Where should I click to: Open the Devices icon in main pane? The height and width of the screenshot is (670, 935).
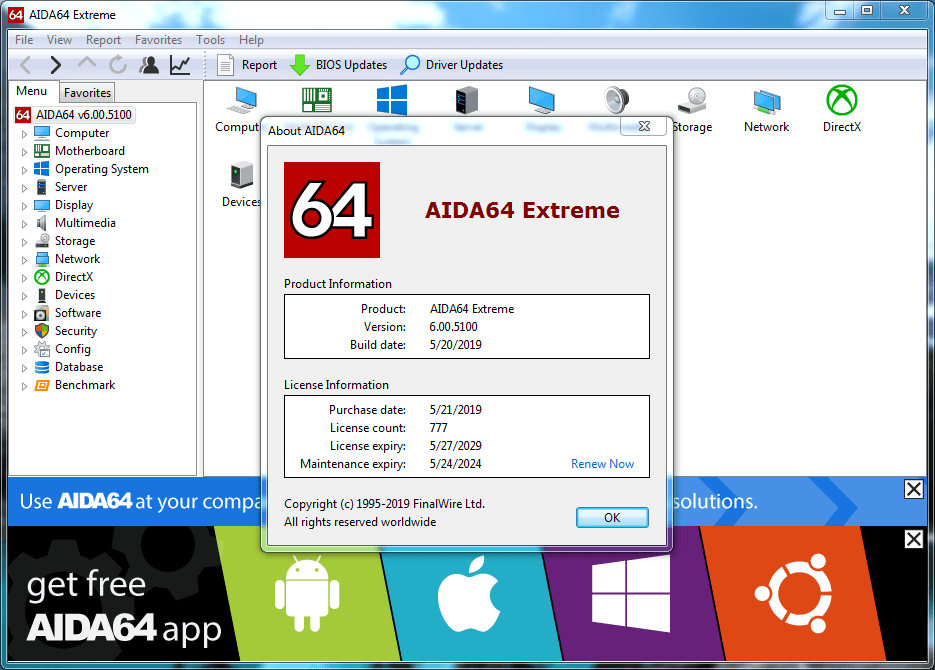(x=242, y=175)
